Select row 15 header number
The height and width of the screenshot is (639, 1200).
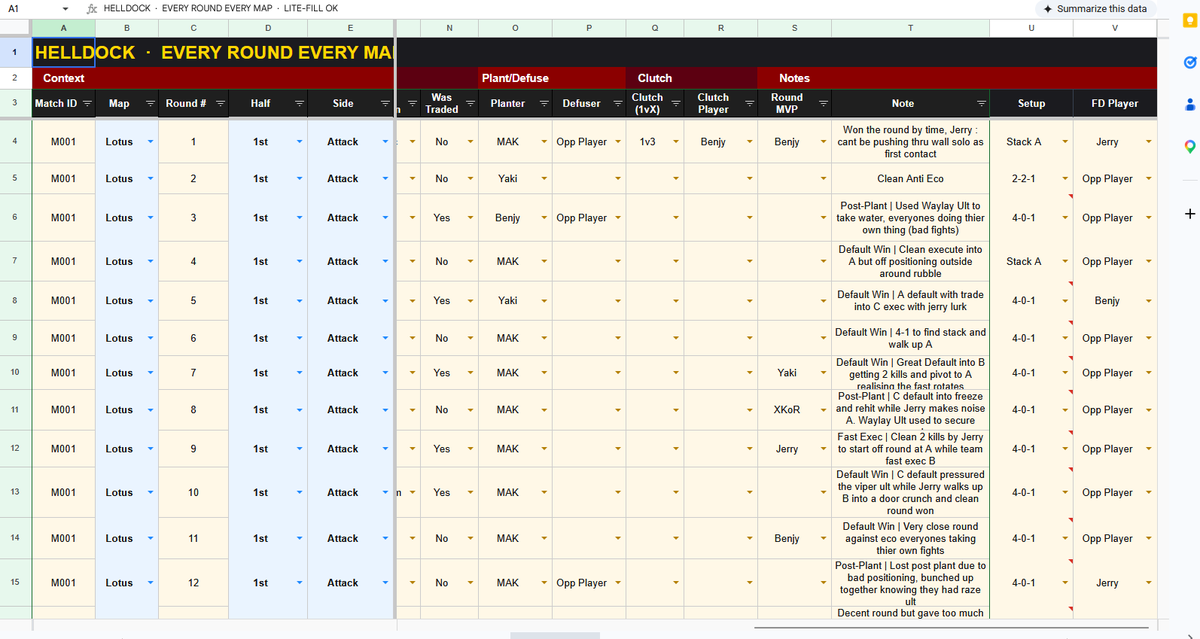point(14,582)
